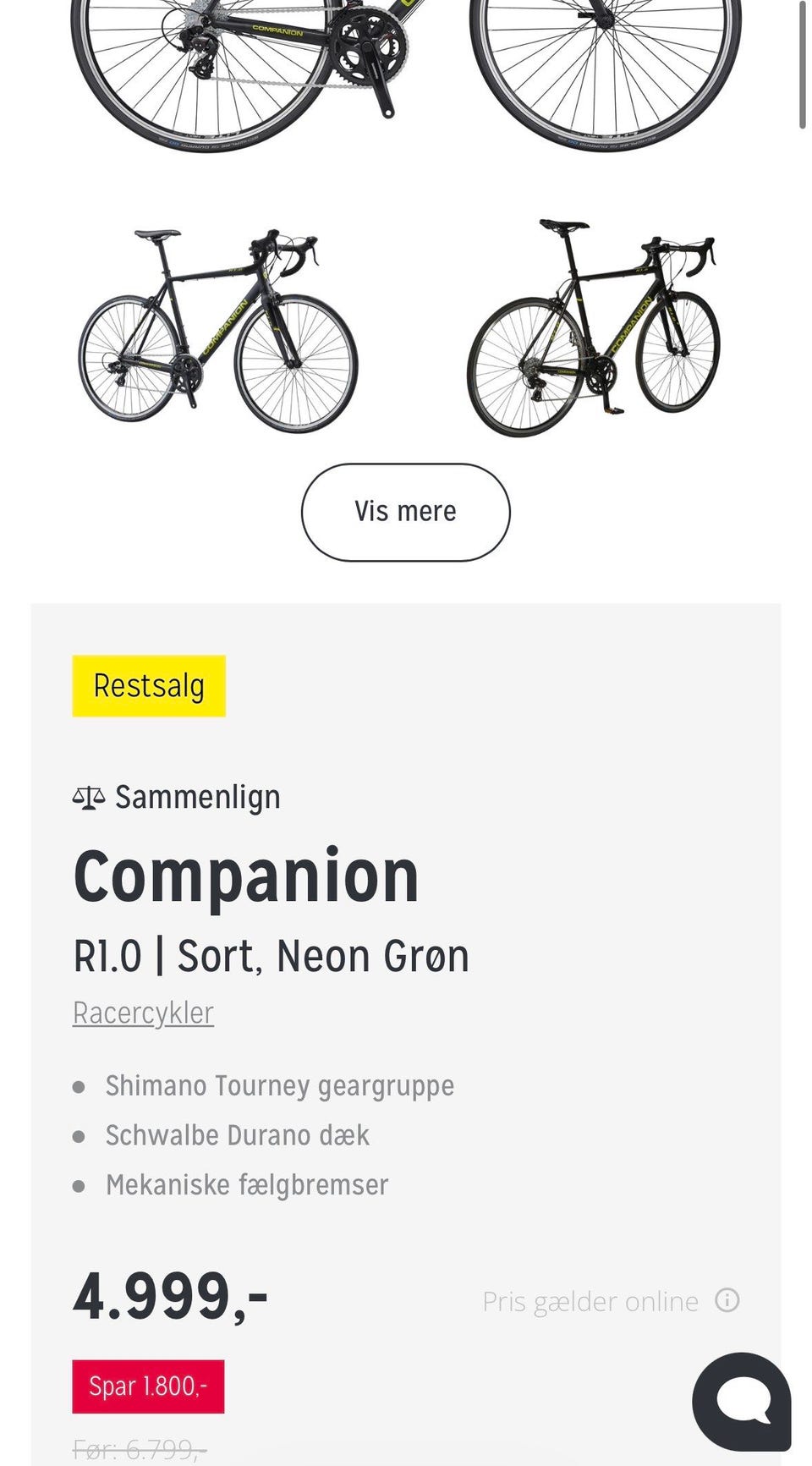
Task: Click Shimano Tourney geargruppe bullet
Action: pos(279,1086)
